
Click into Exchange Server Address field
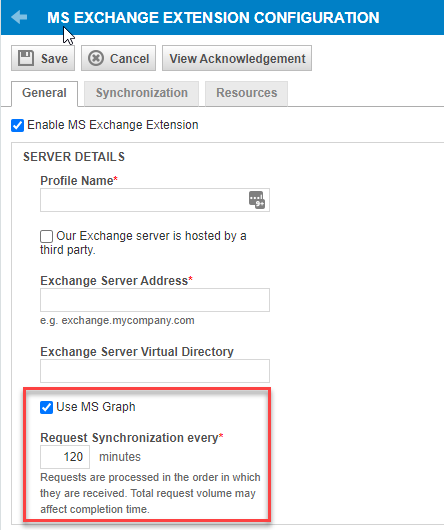[x=155, y=300]
